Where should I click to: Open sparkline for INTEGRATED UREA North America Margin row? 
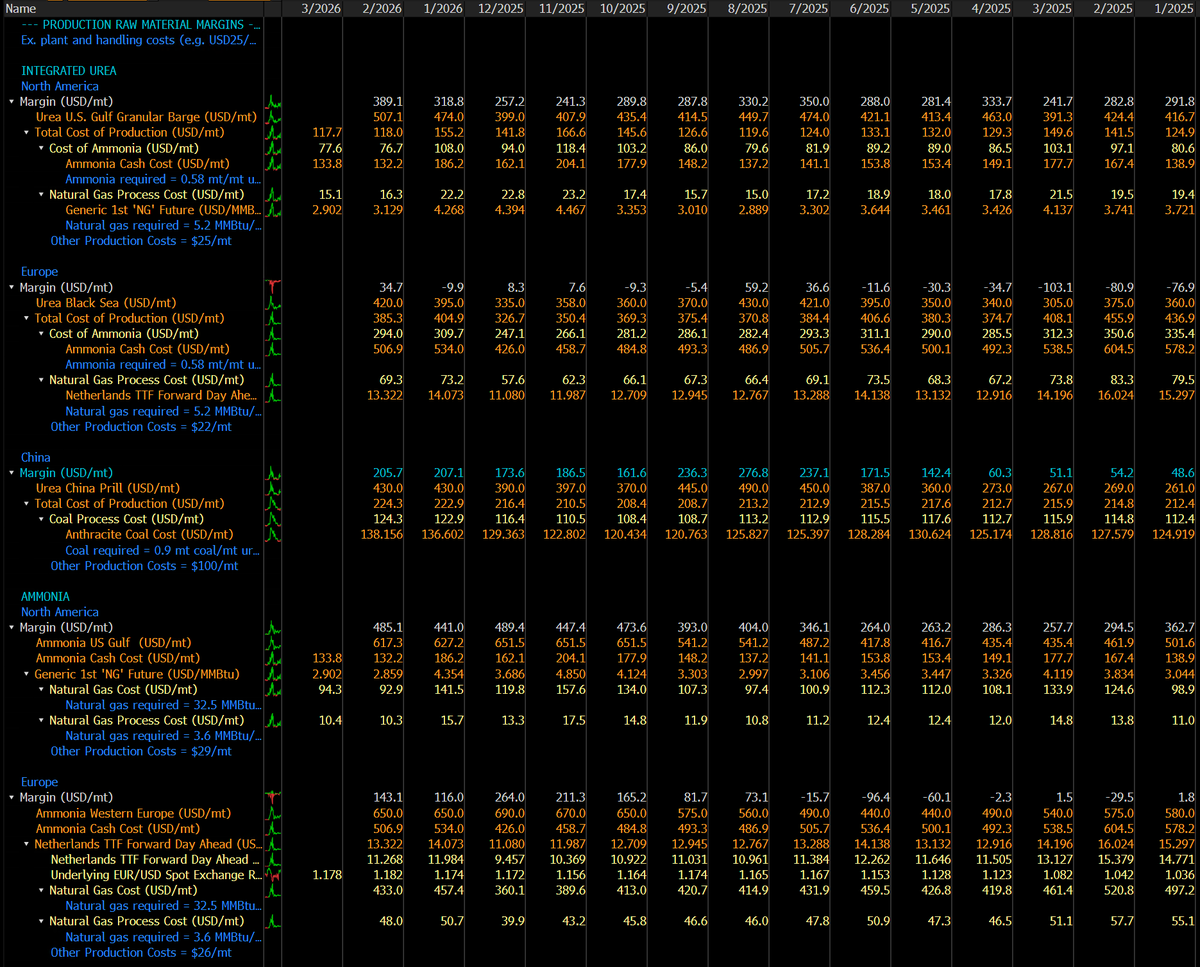click(x=273, y=102)
